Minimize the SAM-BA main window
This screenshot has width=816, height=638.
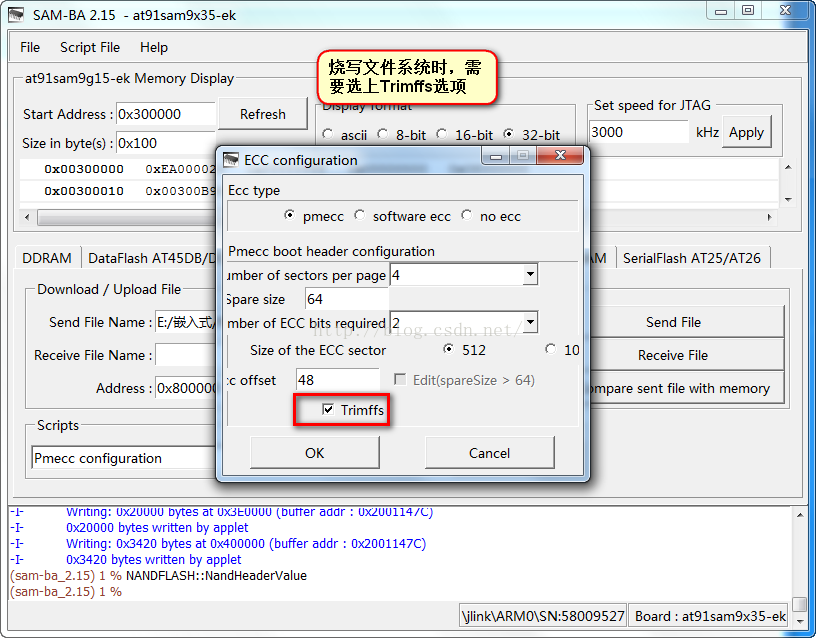pos(720,11)
